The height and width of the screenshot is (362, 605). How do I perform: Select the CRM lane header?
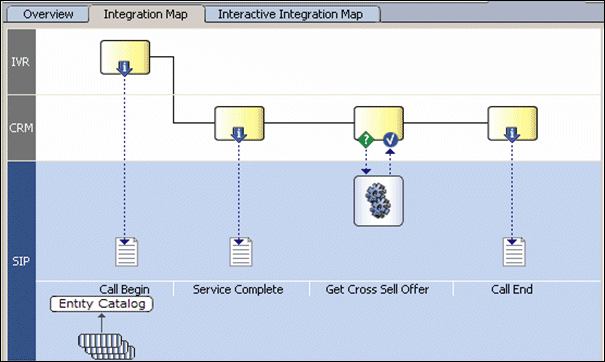[x=22, y=128]
